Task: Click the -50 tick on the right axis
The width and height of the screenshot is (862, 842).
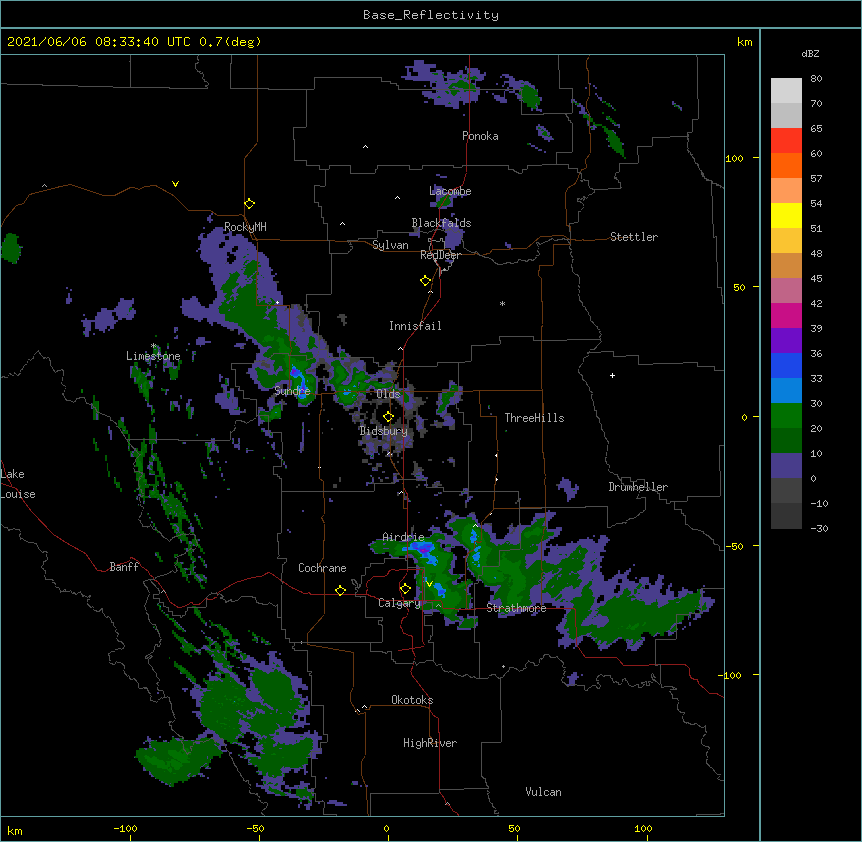Action: [733, 546]
